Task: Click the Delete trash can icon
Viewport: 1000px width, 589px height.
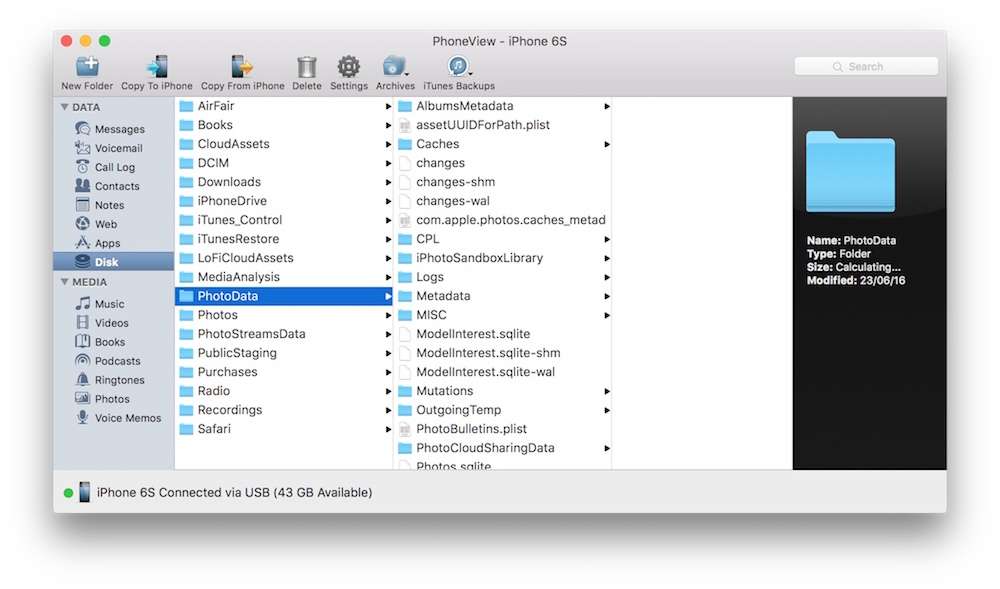Action: click(x=307, y=66)
